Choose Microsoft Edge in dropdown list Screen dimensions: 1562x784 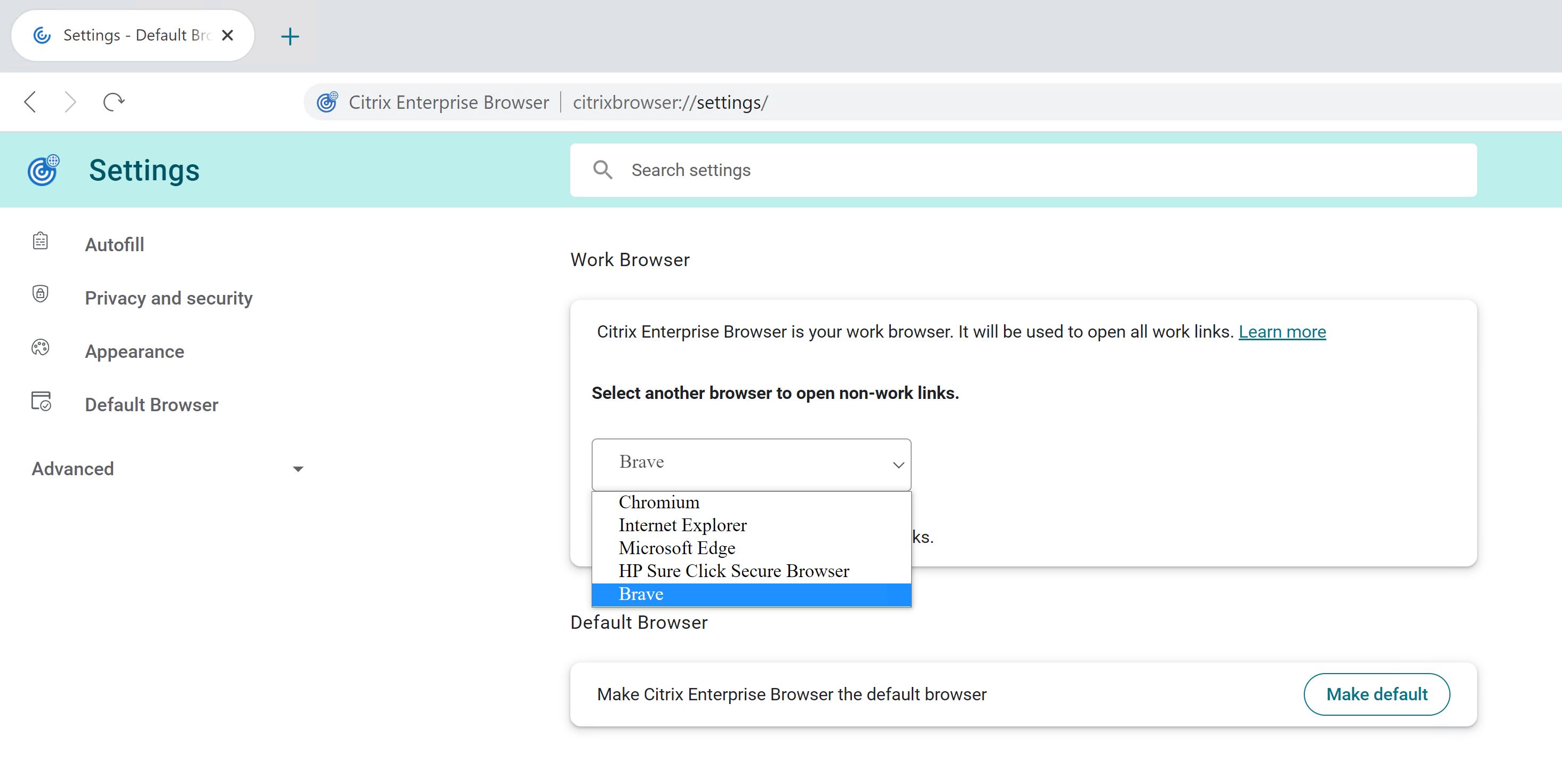[676, 548]
